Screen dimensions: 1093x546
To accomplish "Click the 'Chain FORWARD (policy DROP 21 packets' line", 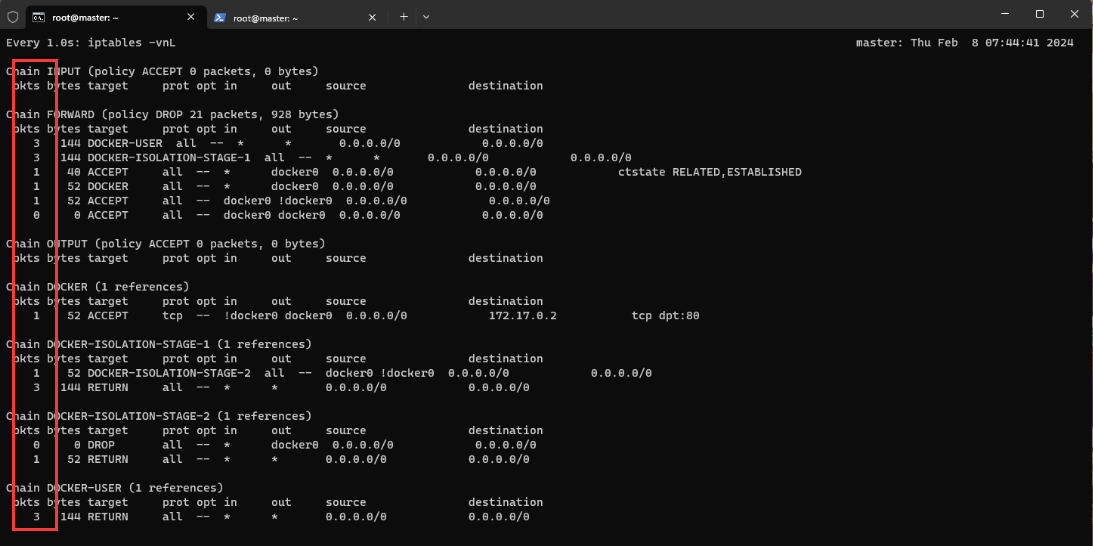I will click(x=173, y=114).
